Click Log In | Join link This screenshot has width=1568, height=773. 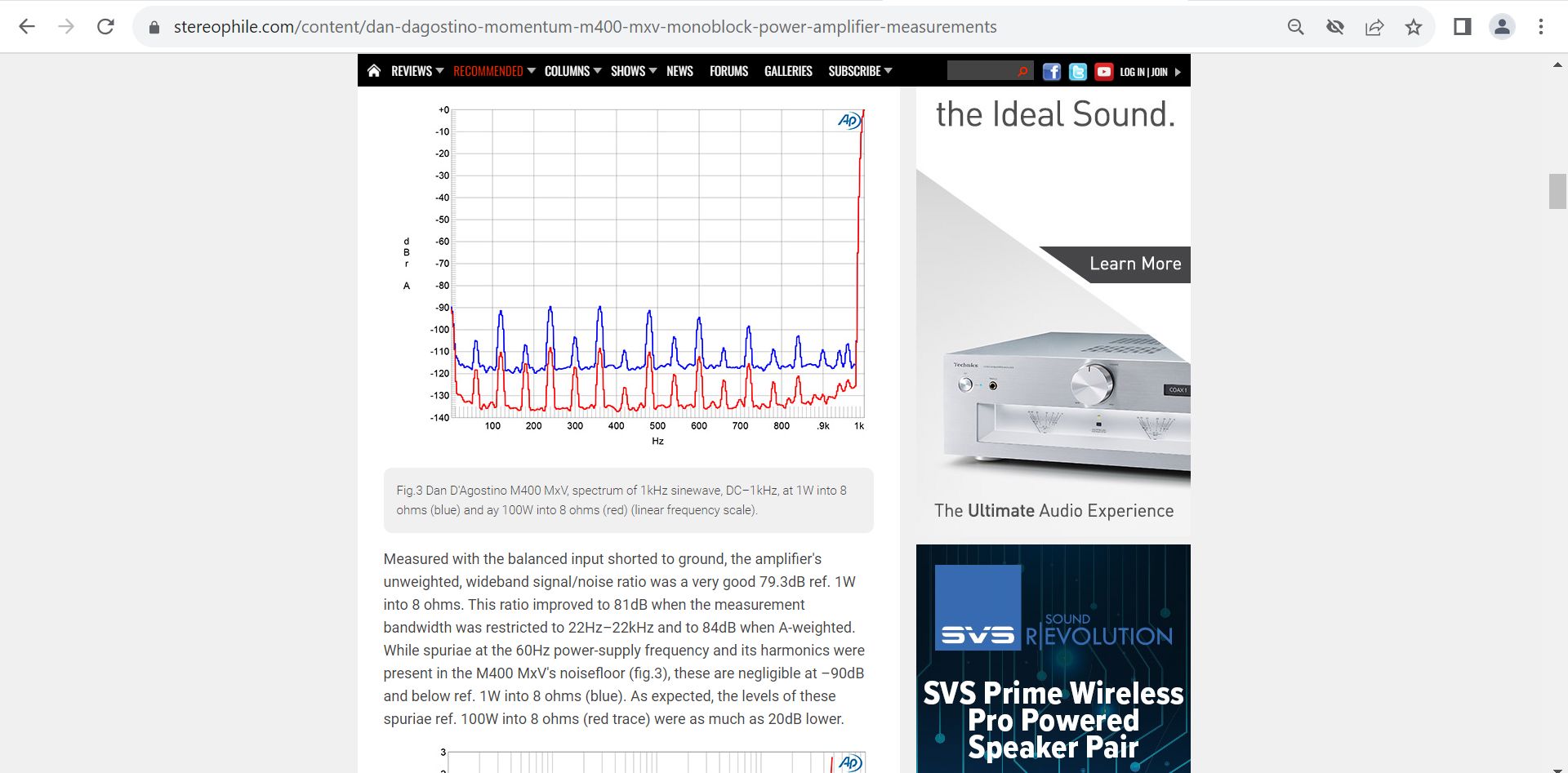(x=1143, y=72)
